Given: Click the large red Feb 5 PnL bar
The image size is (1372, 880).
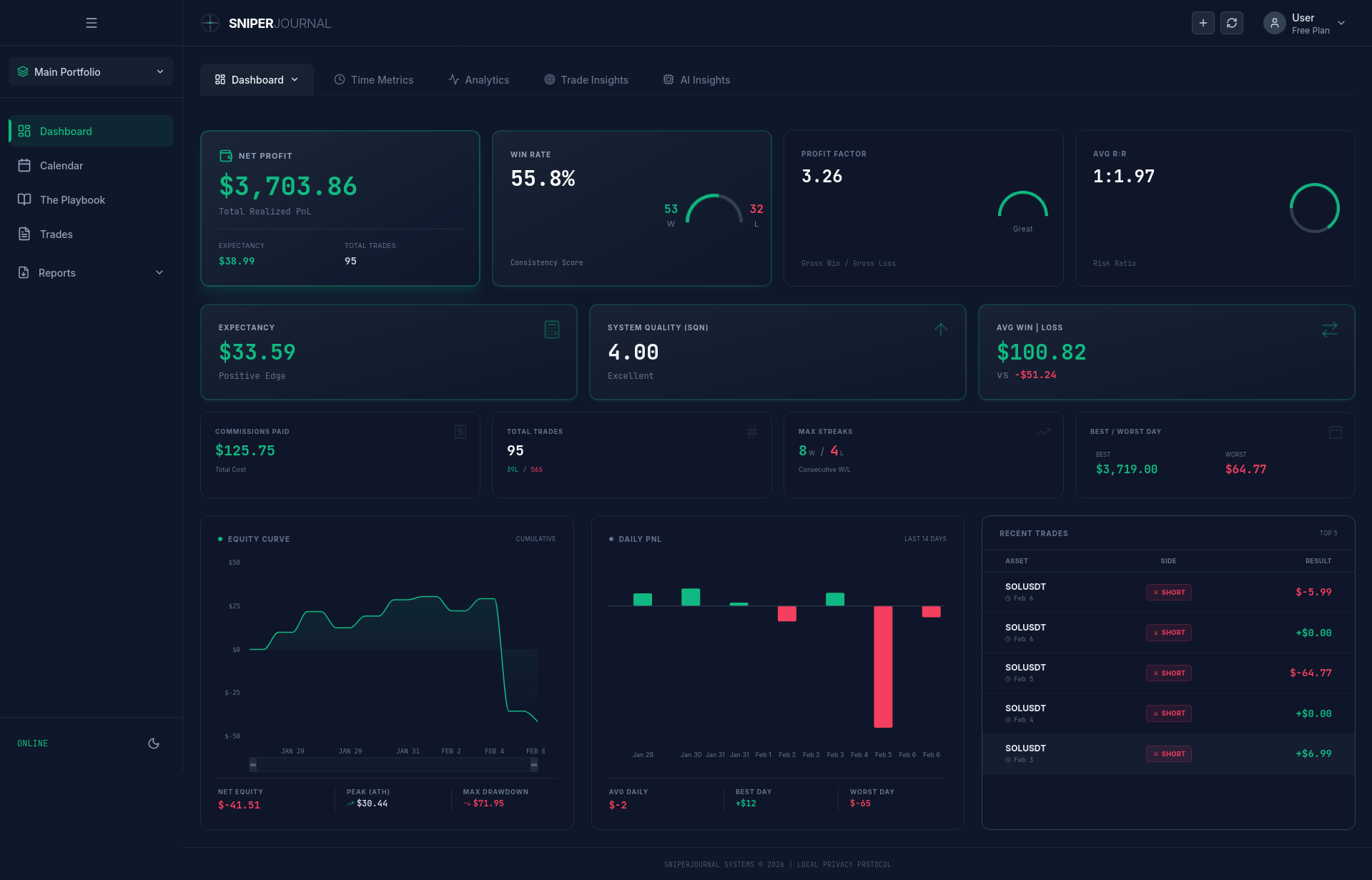Looking at the screenshot, I should click(883, 667).
